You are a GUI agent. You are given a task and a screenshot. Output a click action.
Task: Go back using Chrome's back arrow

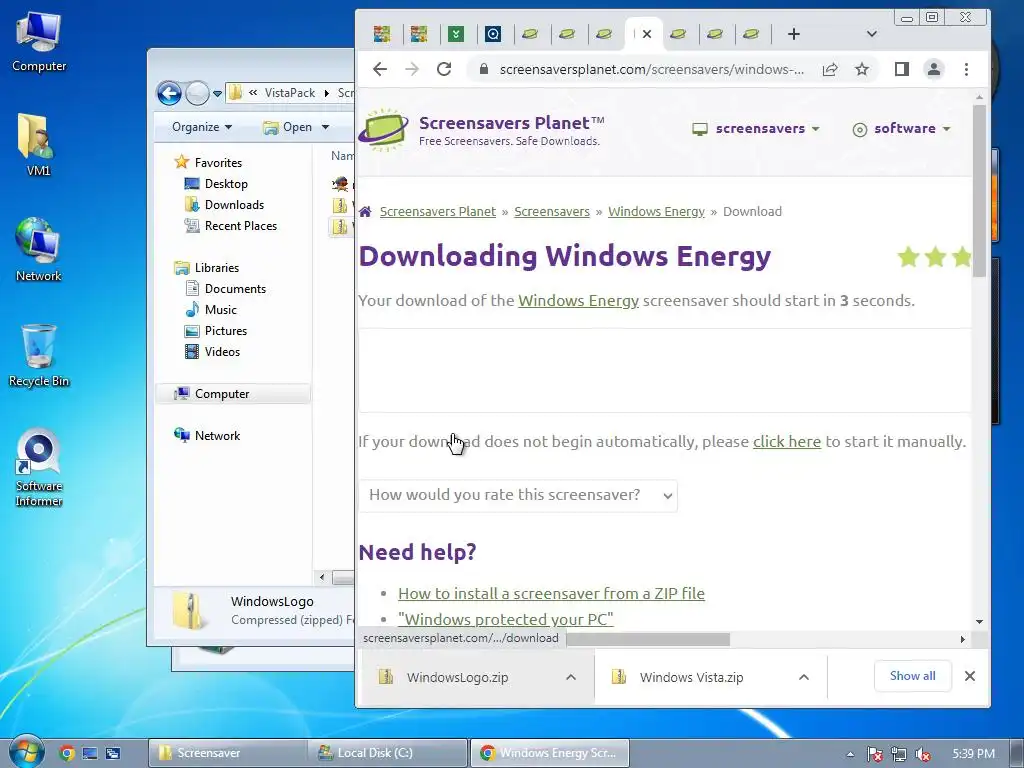(x=379, y=69)
